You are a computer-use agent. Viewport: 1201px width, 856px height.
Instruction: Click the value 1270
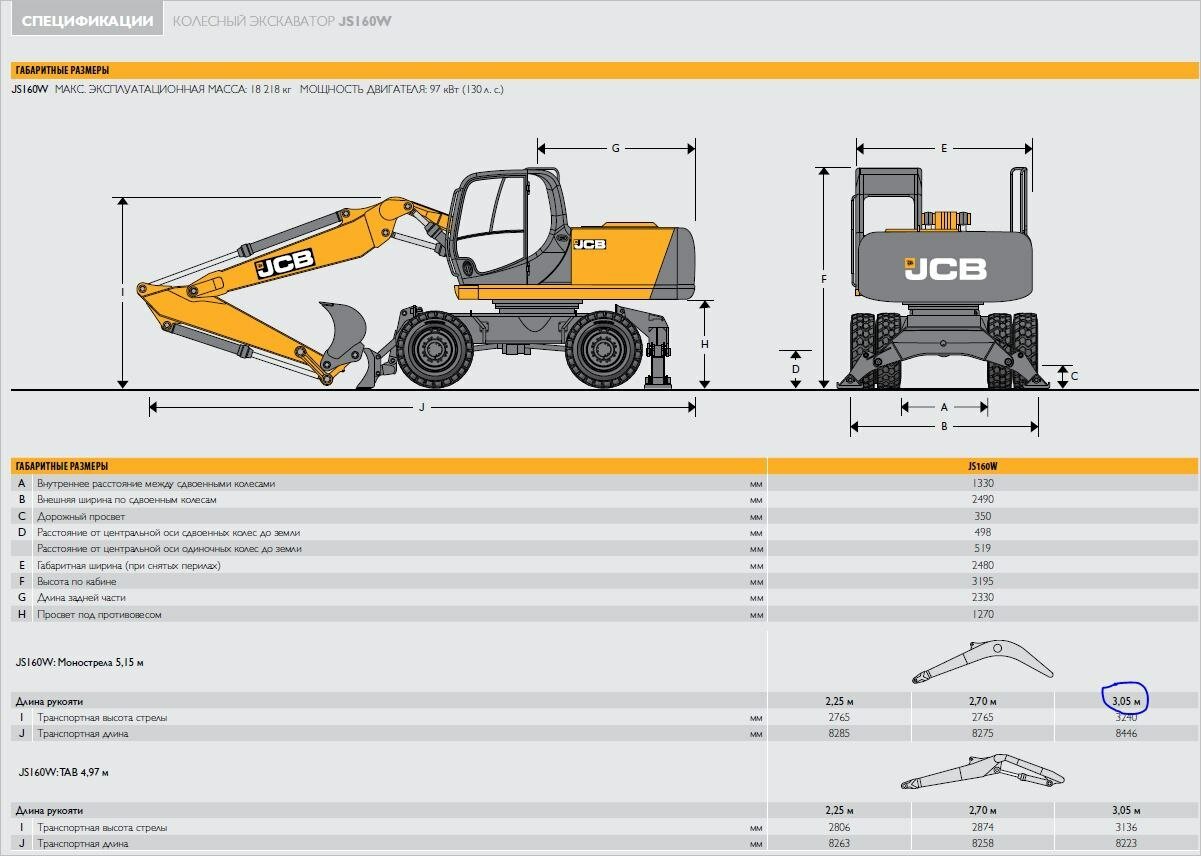(983, 614)
